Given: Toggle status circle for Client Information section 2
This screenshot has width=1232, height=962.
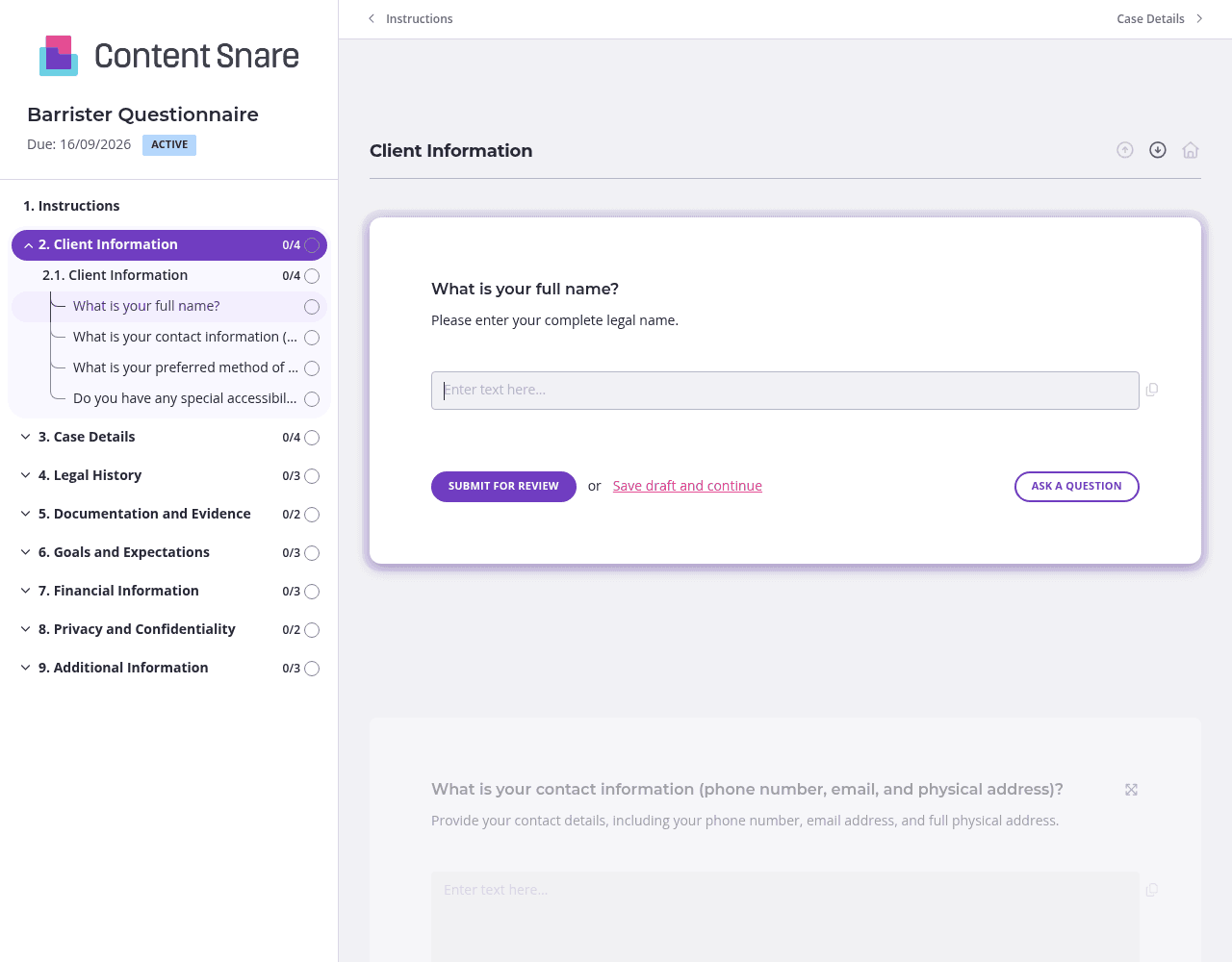Looking at the screenshot, I should pyautogui.click(x=312, y=245).
